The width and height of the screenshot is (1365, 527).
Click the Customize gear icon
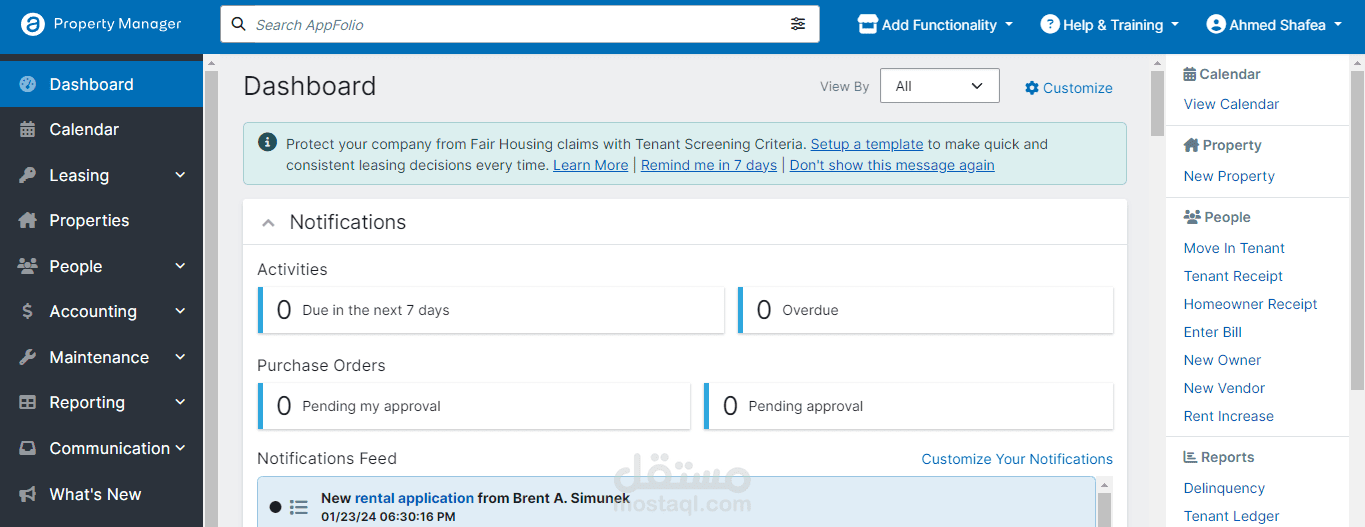[1032, 88]
